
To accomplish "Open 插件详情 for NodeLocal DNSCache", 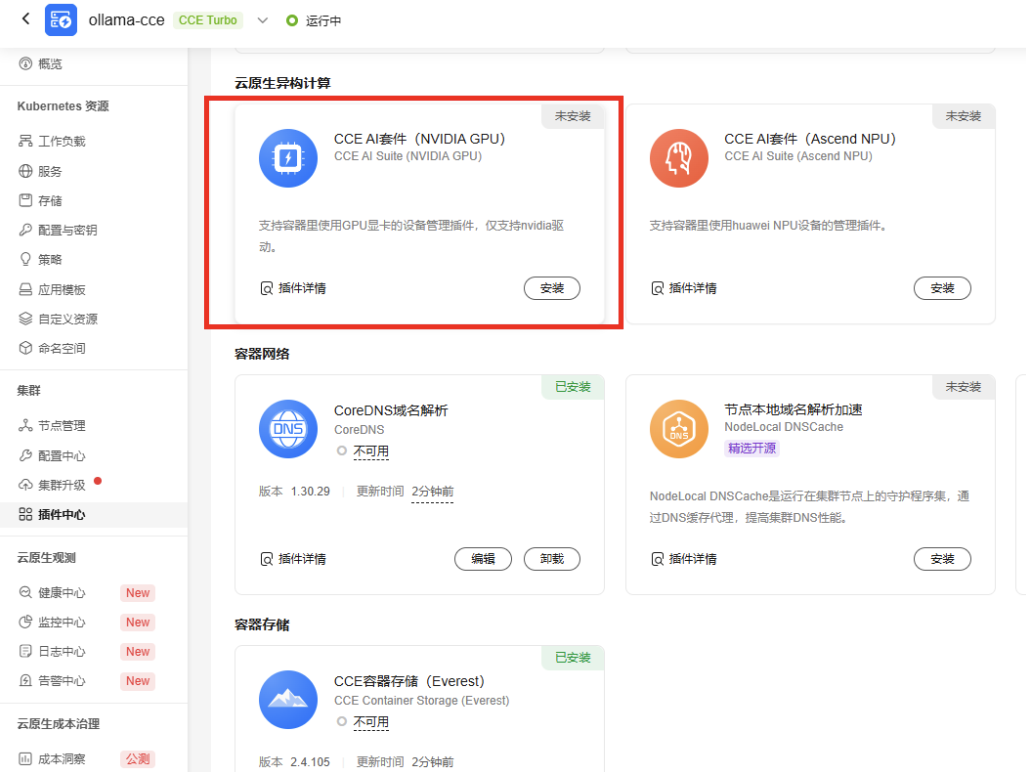I will (x=684, y=559).
